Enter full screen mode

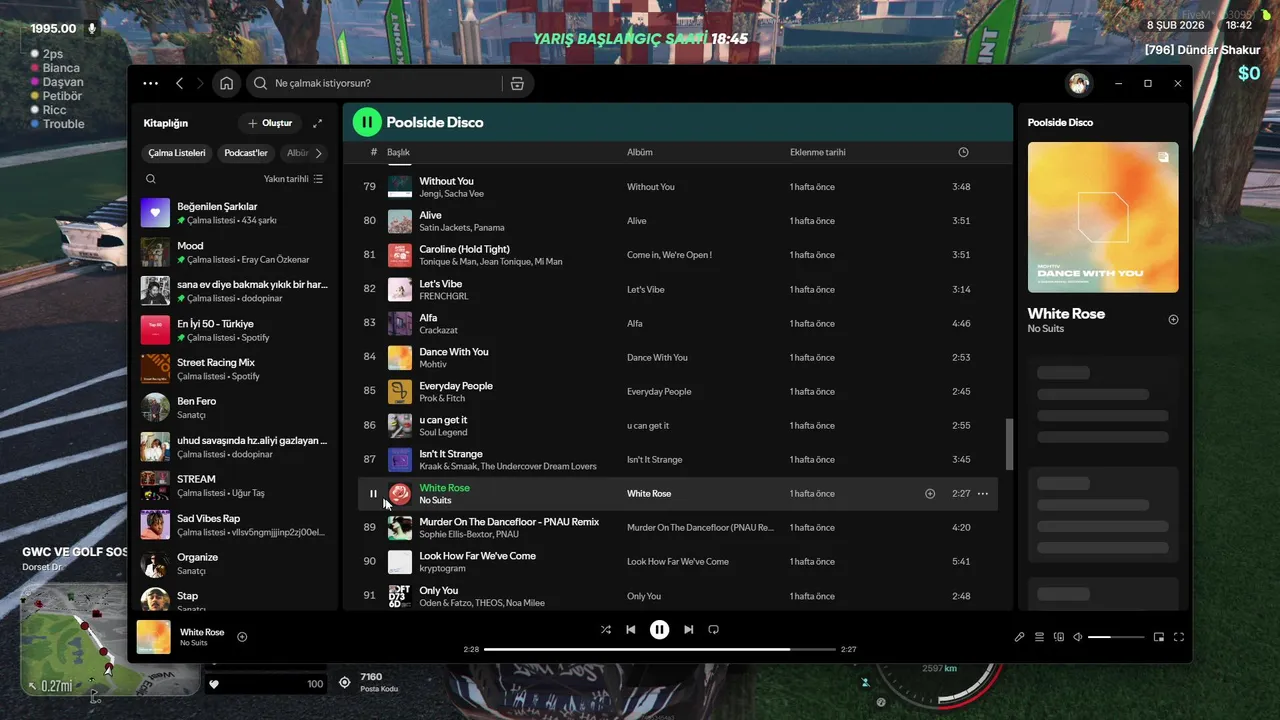click(x=1179, y=637)
